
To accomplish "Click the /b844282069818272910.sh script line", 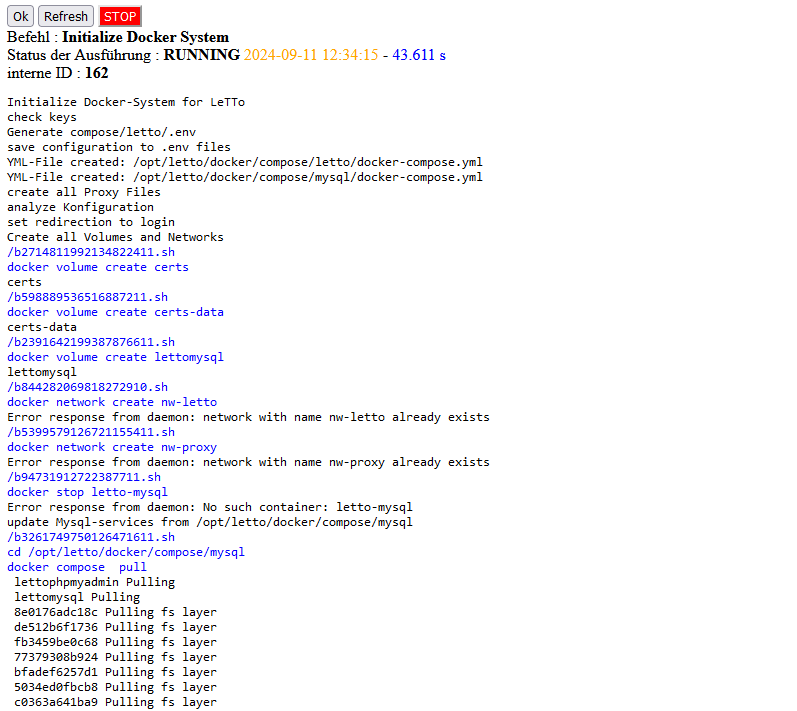I will click(x=87, y=387).
